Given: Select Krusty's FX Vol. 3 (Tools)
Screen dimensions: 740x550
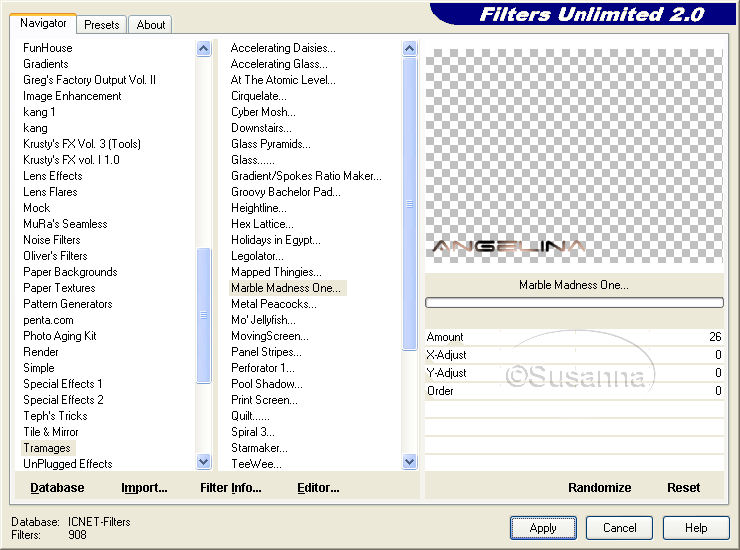Looking at the screenshot, I should [82, 144].
